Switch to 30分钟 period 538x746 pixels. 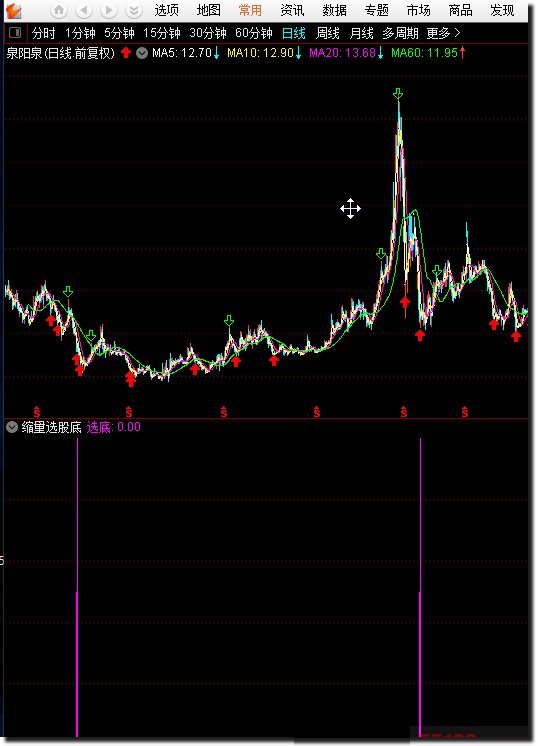pos(208,33)
